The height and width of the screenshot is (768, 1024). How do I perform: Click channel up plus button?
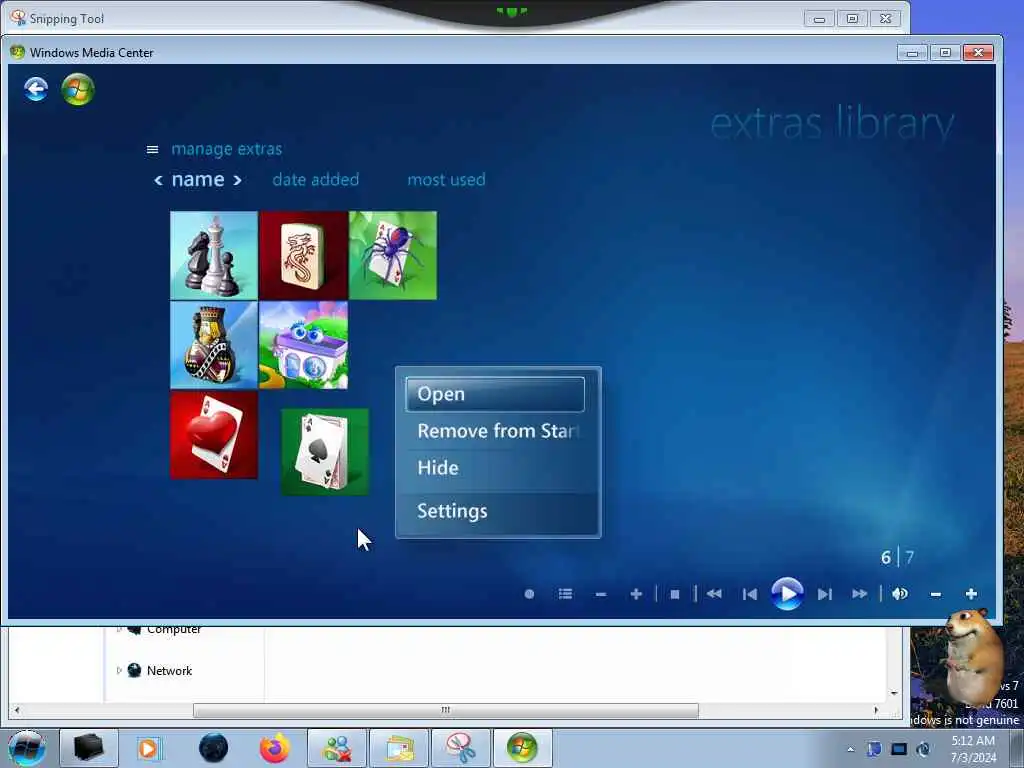click(x=636, y=594)
